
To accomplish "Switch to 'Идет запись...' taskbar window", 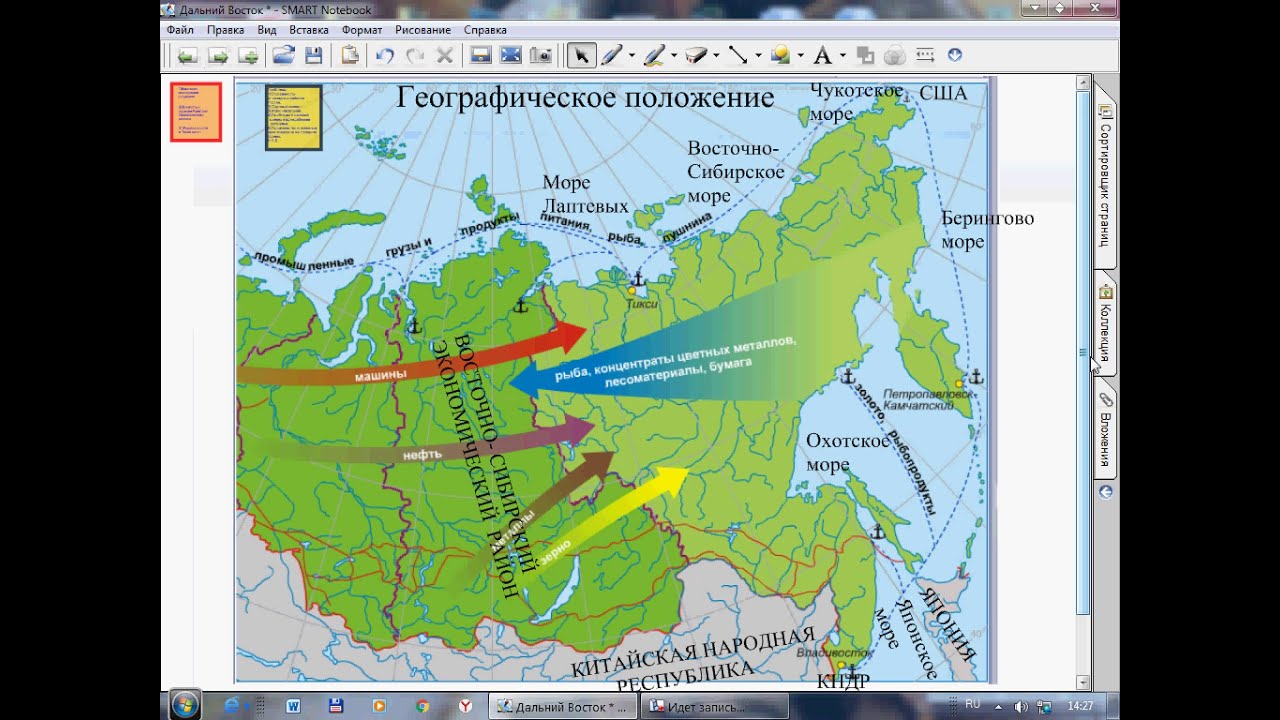I will [x=714, y=706].
